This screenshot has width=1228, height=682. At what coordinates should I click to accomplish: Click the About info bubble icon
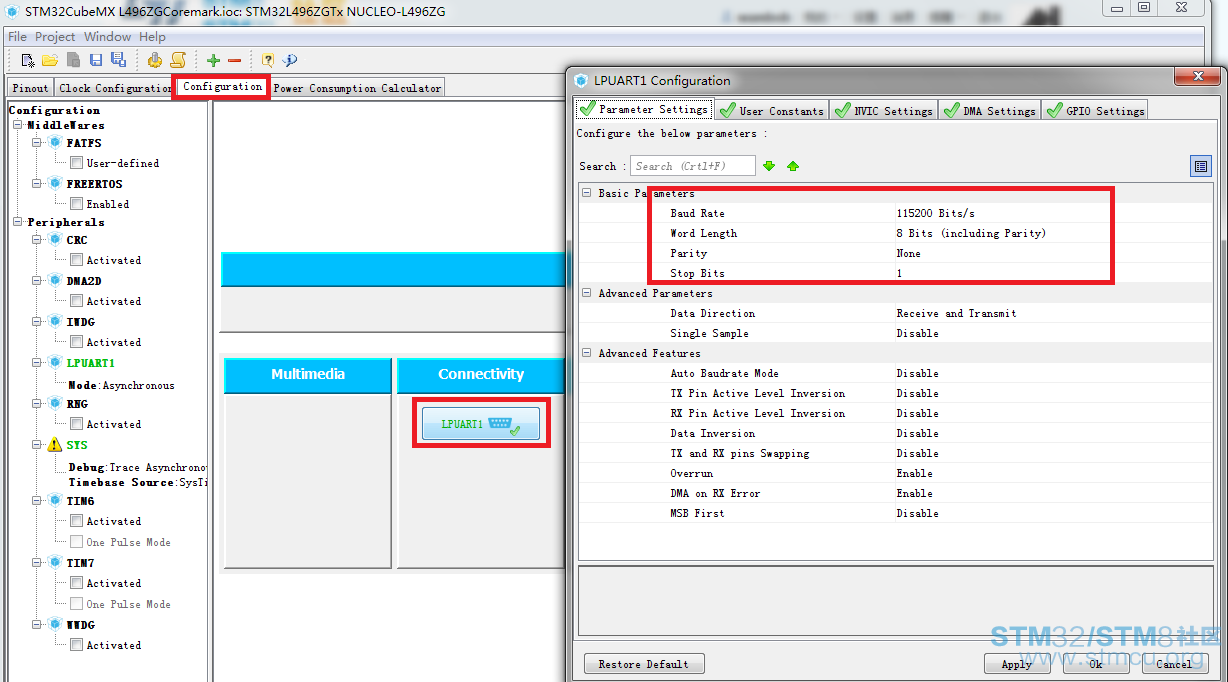[290, 60]
